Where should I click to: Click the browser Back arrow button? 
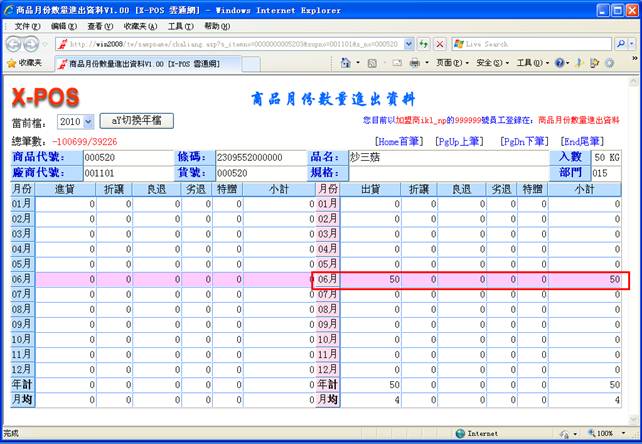(x=14, y=44)
